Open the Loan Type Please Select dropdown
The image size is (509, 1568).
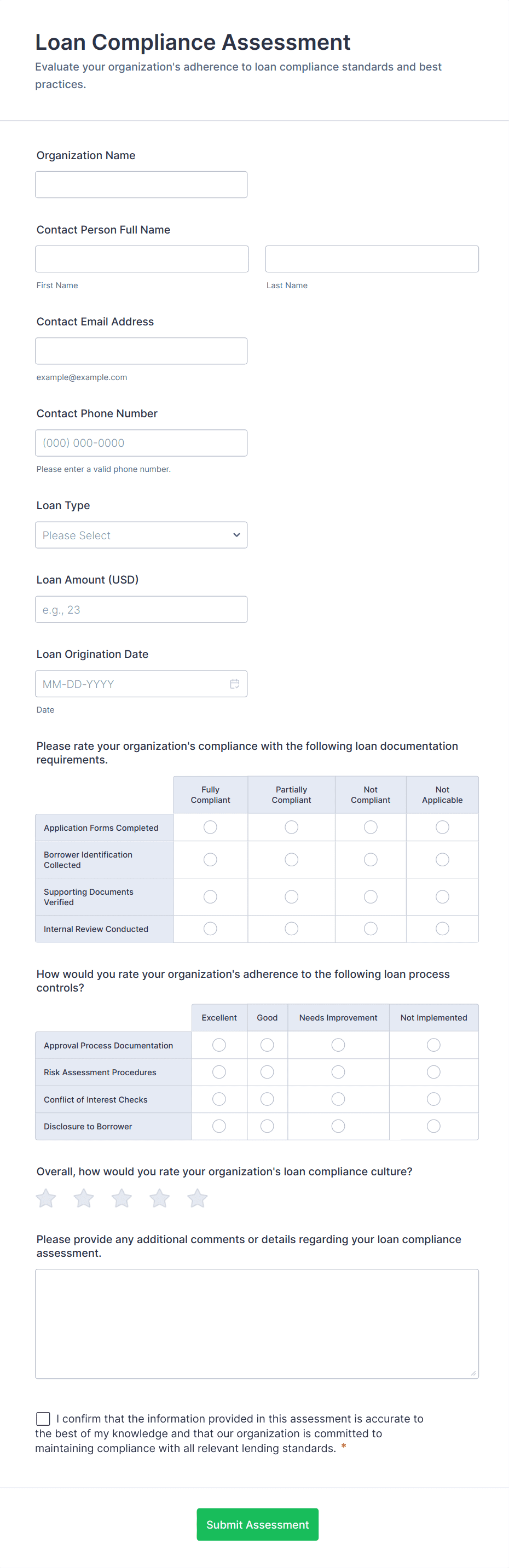tap(141, 535)
